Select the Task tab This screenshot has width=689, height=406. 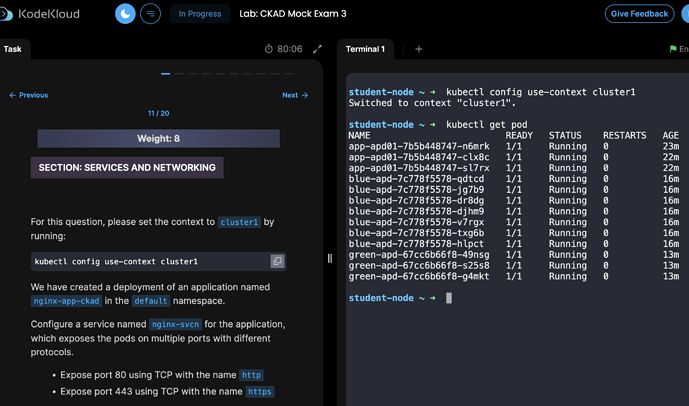[x=13, y=49]
